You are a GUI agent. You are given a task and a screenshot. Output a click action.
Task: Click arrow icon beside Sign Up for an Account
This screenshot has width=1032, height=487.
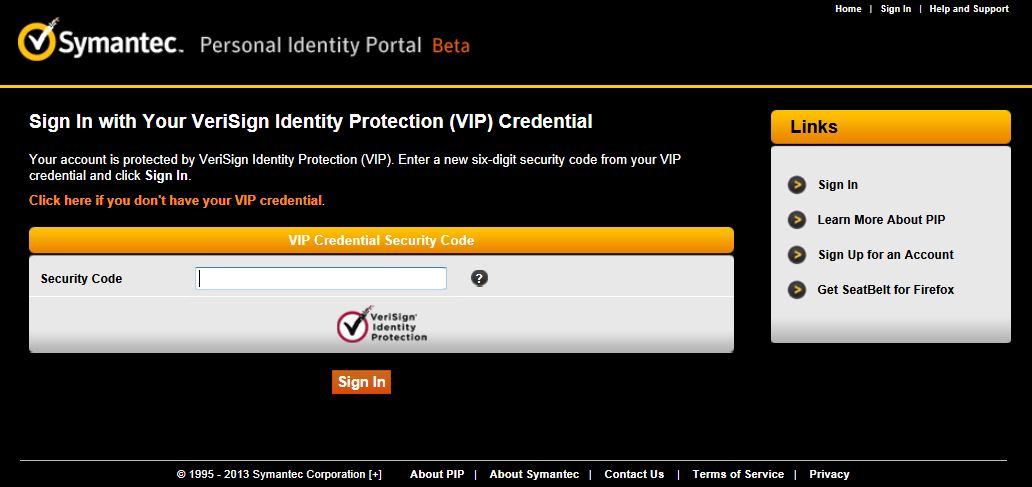(x=797, y=255)
